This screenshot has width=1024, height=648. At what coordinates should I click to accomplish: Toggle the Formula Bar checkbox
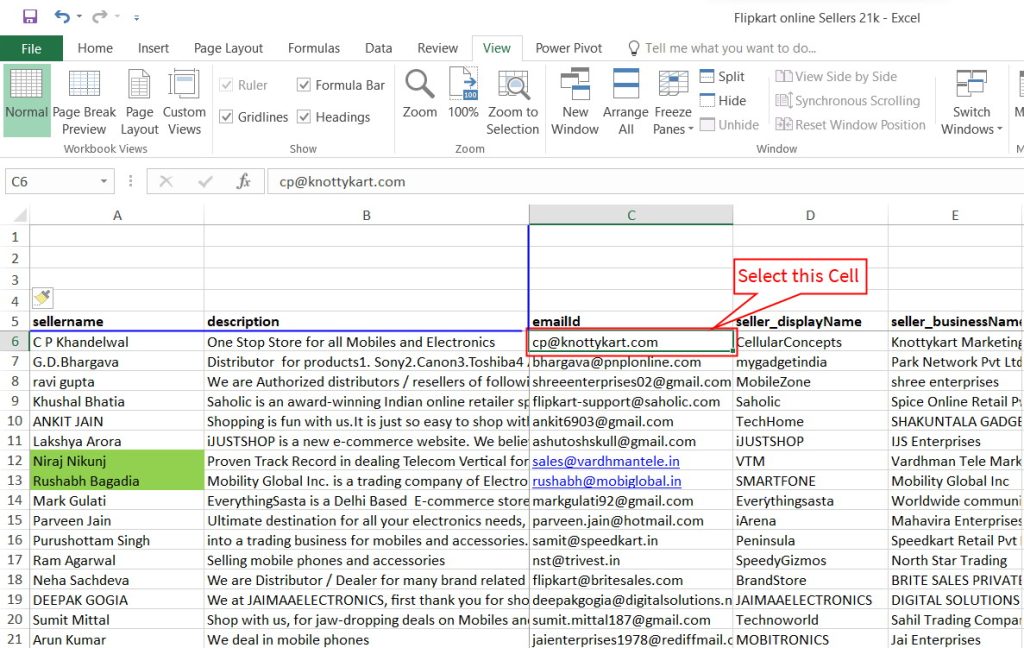(x=304, y=85)
